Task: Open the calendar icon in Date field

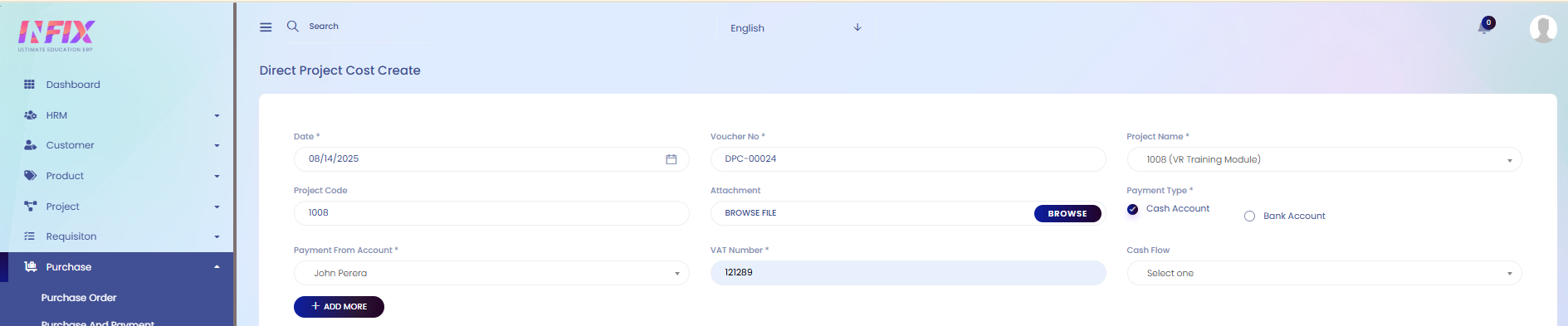Action: point(672,159)
